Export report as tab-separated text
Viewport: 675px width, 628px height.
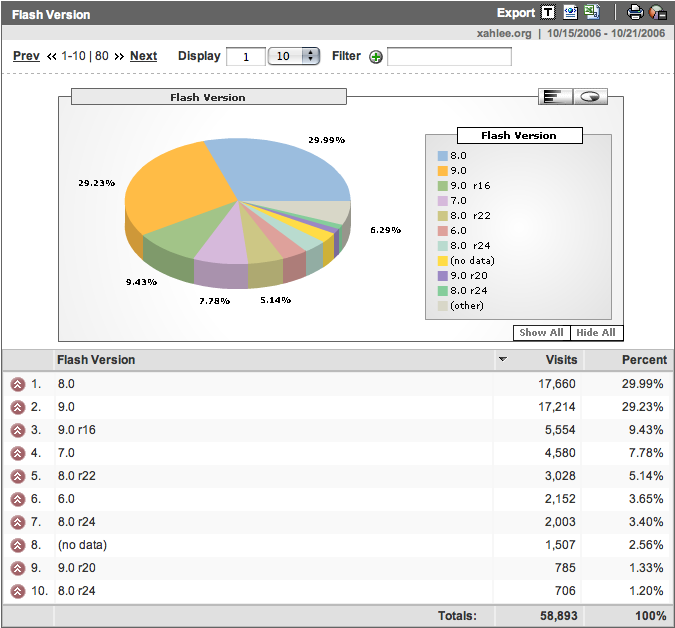548,13
